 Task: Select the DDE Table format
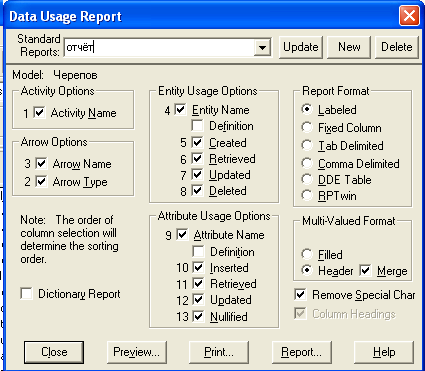point(307,179)
